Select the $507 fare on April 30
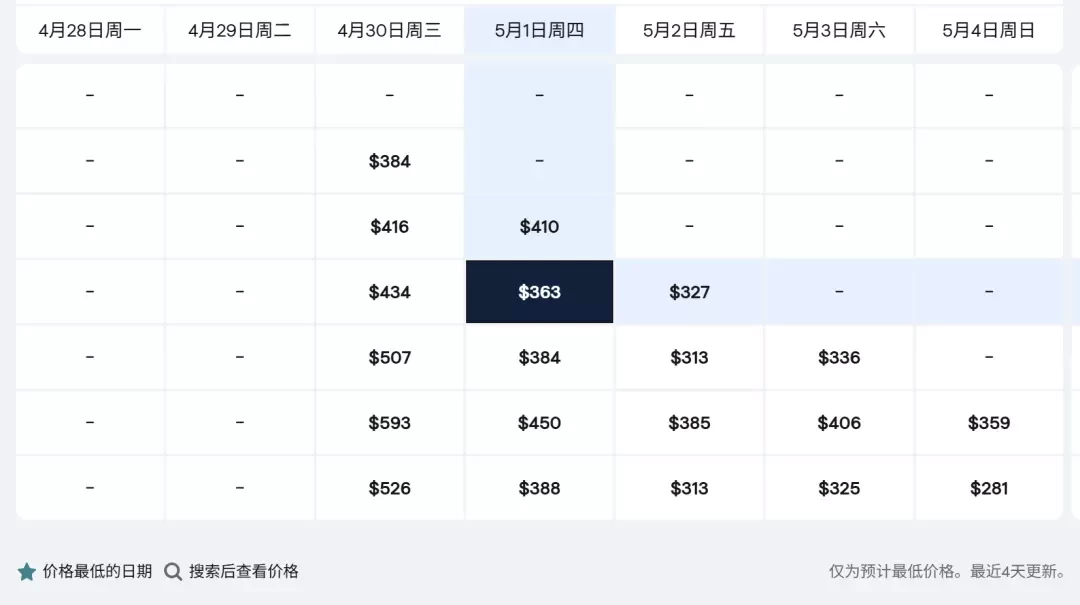Image resolution: width=1080 pixels, height=605 pixels. point(390,357)
